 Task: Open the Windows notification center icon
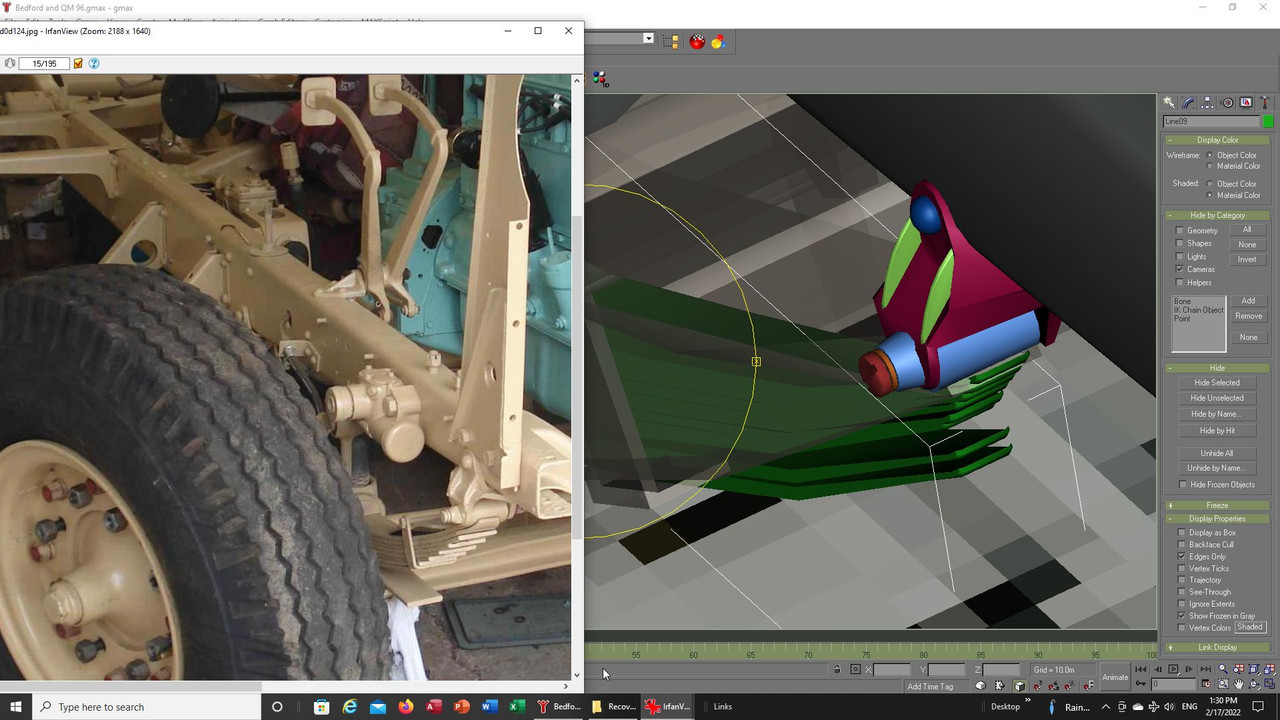click(x=1258, y=706)
